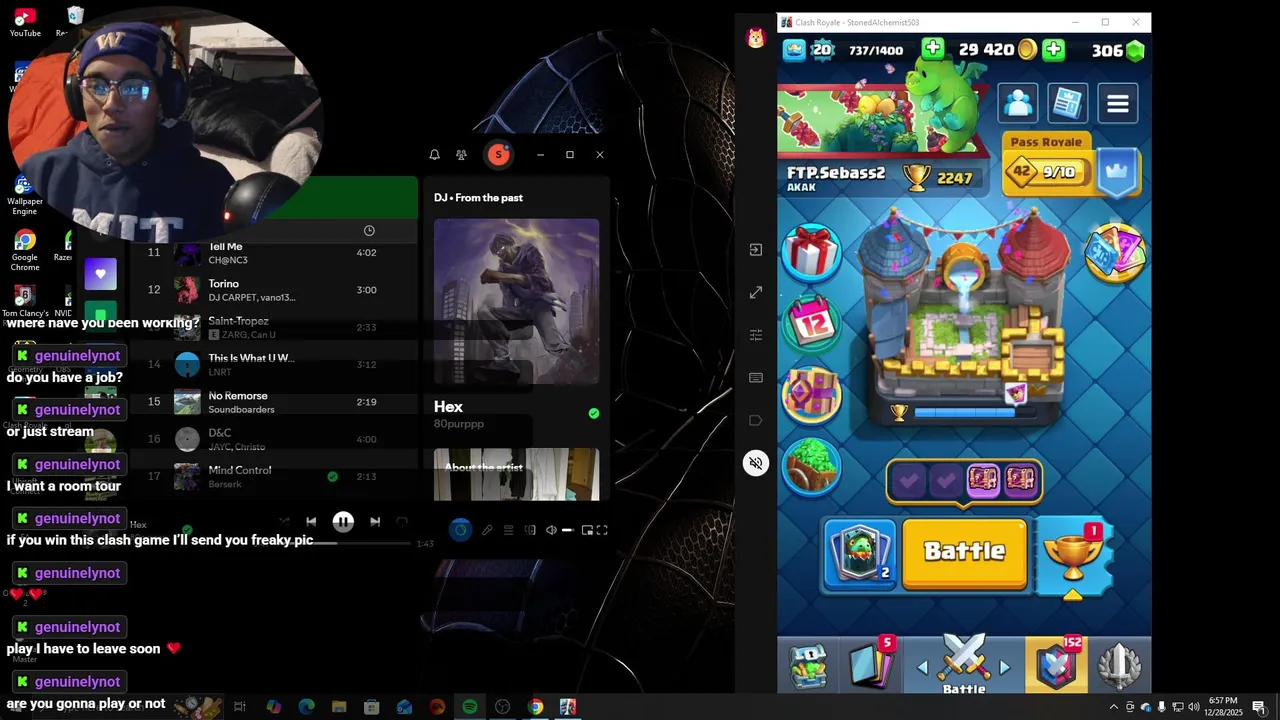Screen dimensions: 1280x720
Task: Tap the chest slot progress row
Action: [964, 481]
